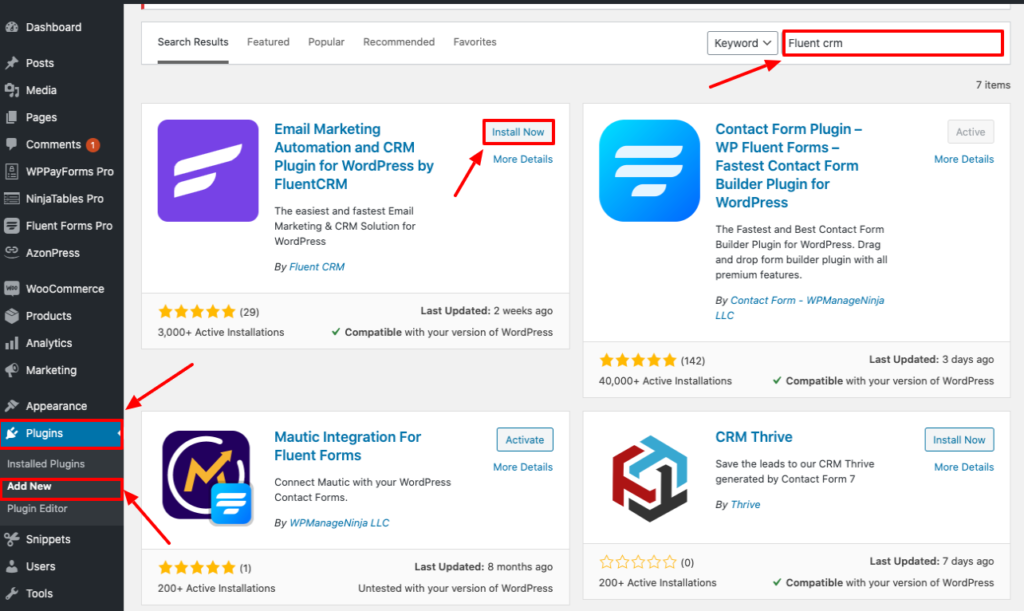The height and width of the screenshot is (611, 1024).
Task: Click the '7 items' results count text
Action: (993, 85)
